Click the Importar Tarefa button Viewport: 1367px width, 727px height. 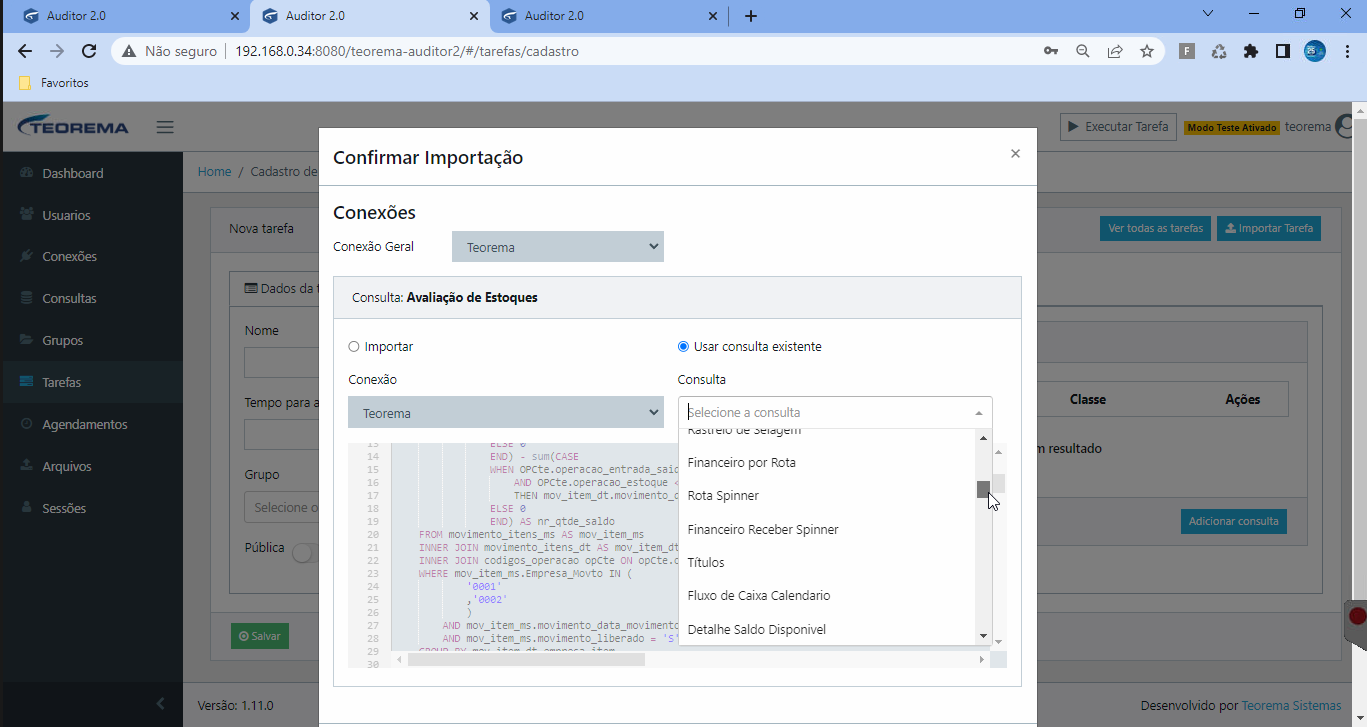tap(1269, 228)
